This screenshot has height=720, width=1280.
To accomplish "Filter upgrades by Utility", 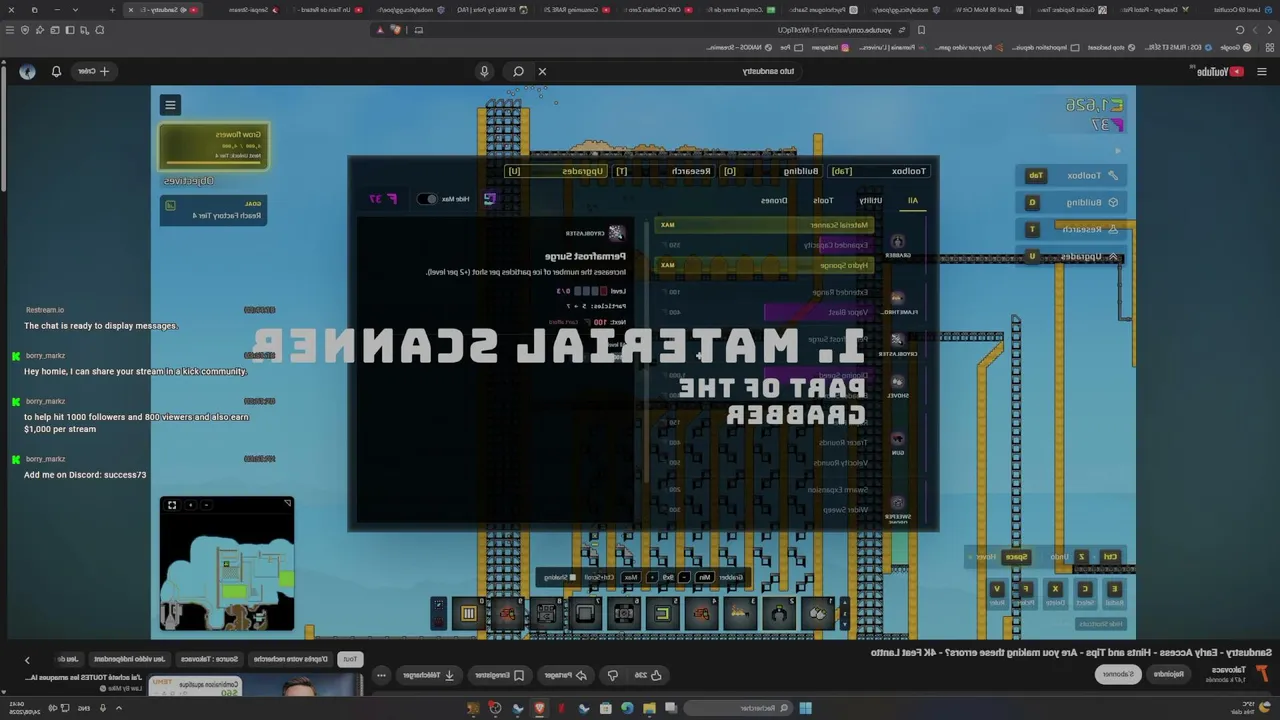I will pyautogui.click(x=871, y=200).
